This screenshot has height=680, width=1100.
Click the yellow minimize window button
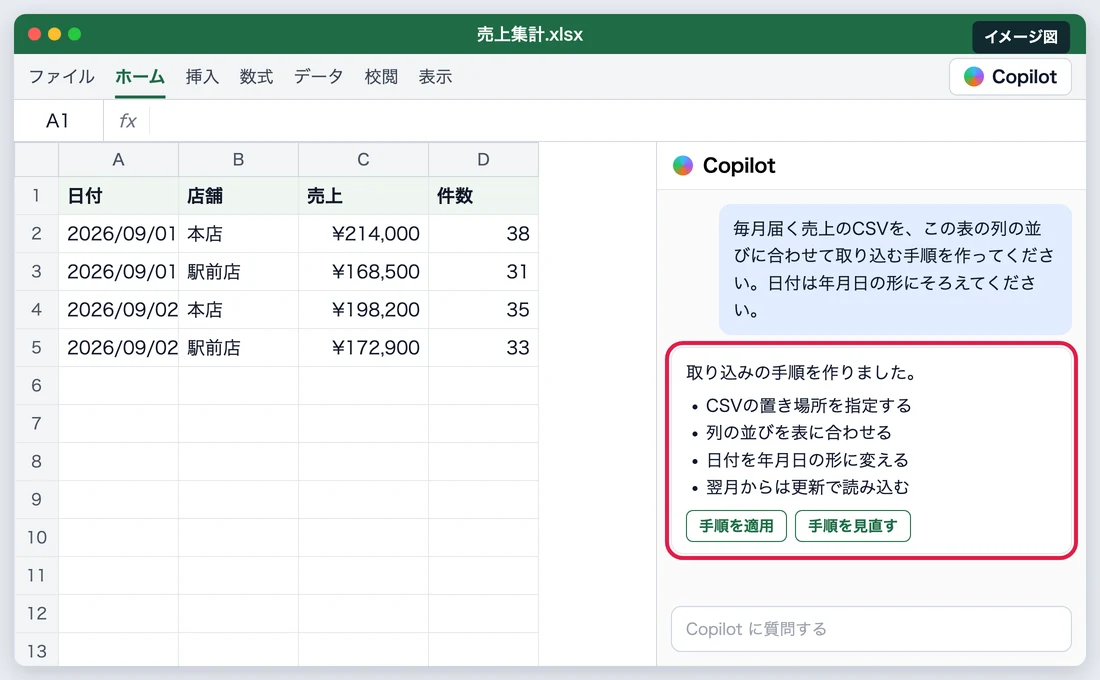click(x=54, y=34)
